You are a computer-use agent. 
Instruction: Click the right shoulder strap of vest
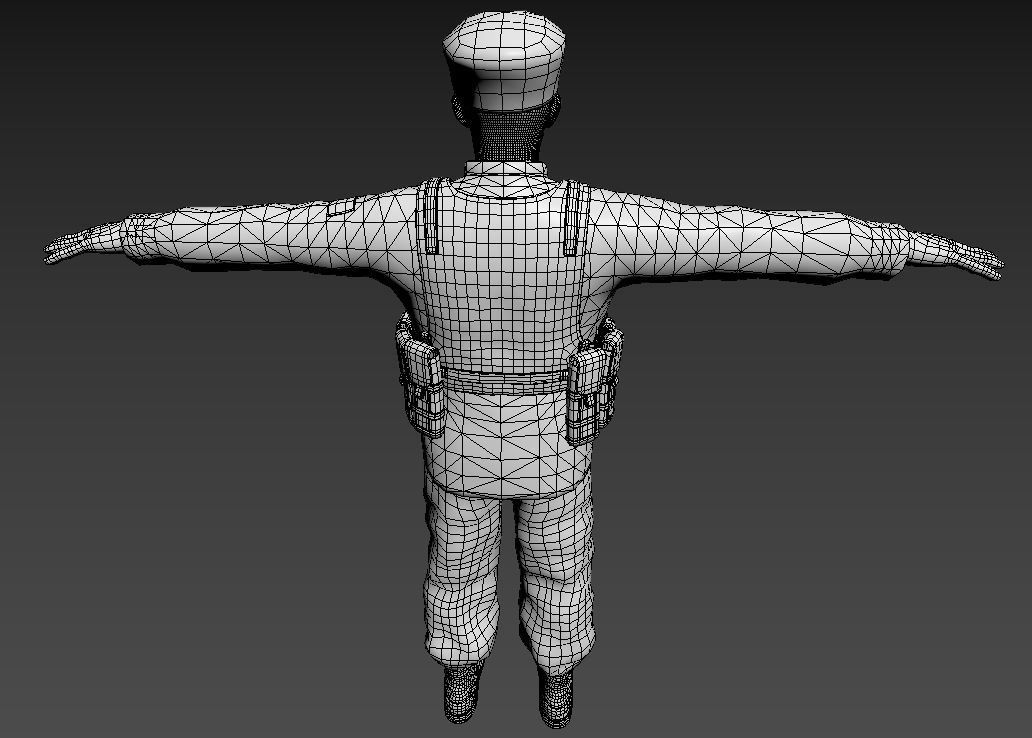coord(575,218)
